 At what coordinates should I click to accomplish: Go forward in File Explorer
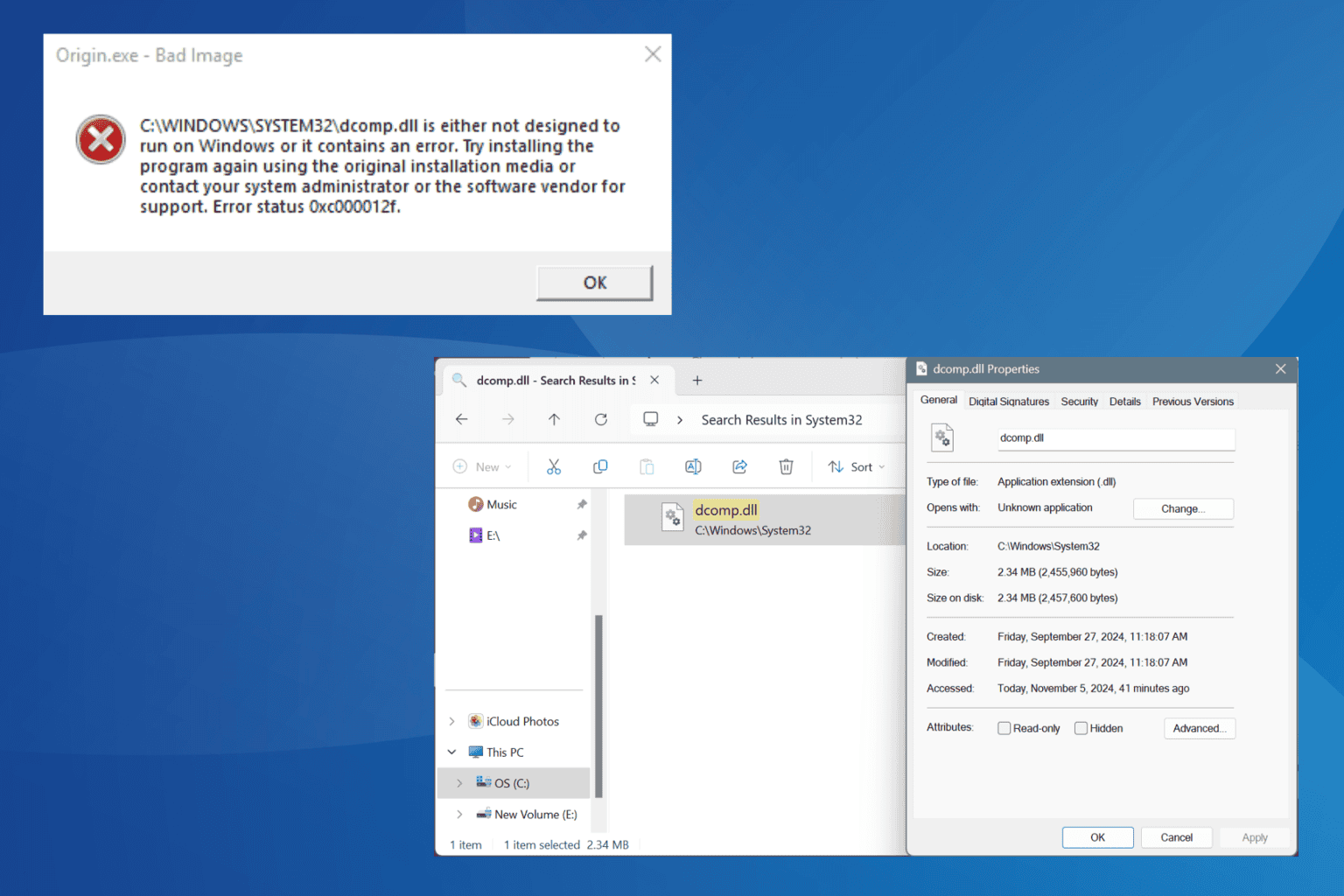[508, 419]
